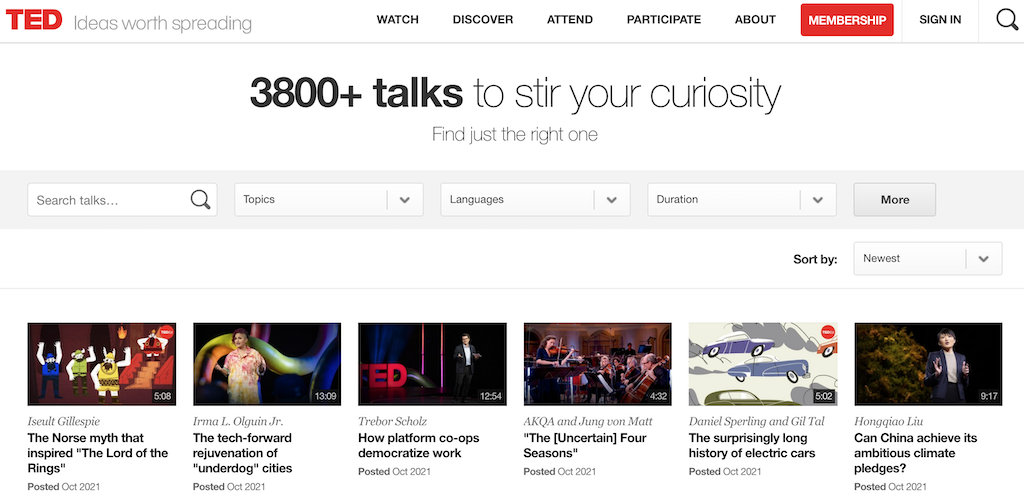Click the 13:09 duration badge
Screen dimensions: 1024x499
click(x=325, y=396)
